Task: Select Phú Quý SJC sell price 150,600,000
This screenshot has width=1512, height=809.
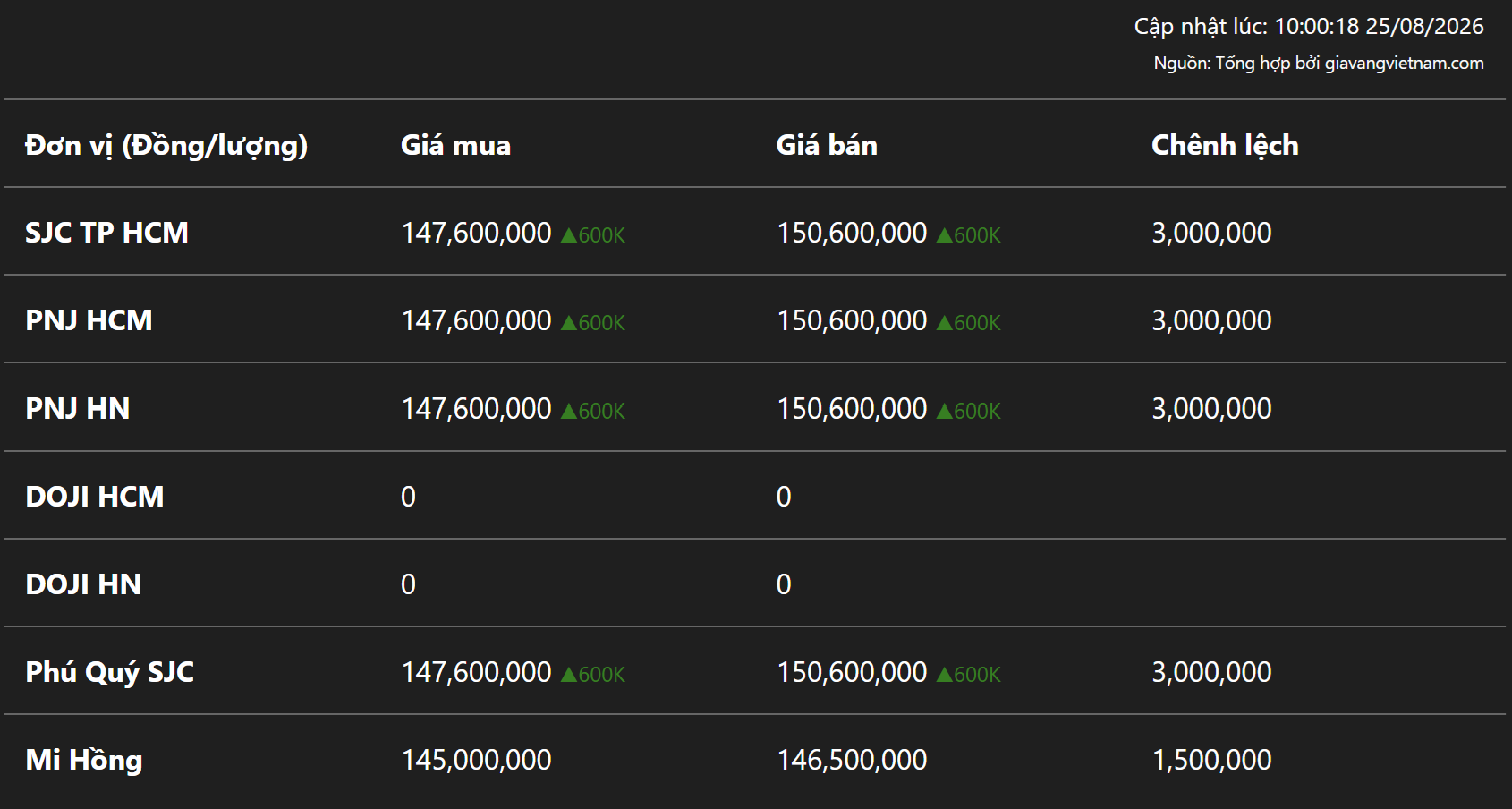Action: 852,672
